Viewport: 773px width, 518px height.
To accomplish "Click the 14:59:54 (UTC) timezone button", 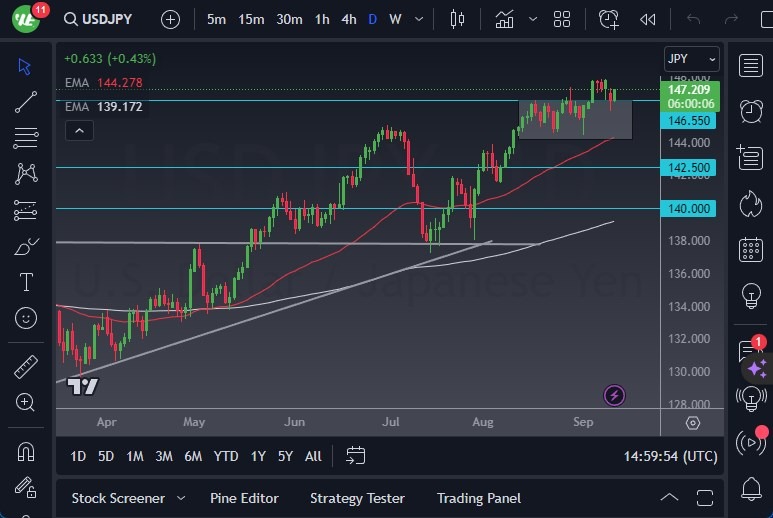I will point(670,456).
